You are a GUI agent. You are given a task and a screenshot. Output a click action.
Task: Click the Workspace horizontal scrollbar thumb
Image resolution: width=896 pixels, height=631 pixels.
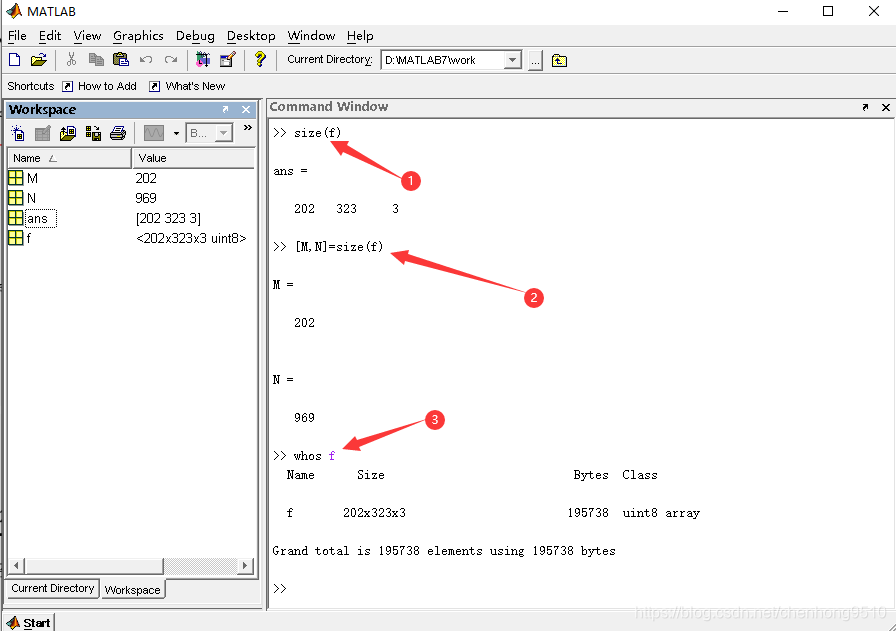pos(94,566)
